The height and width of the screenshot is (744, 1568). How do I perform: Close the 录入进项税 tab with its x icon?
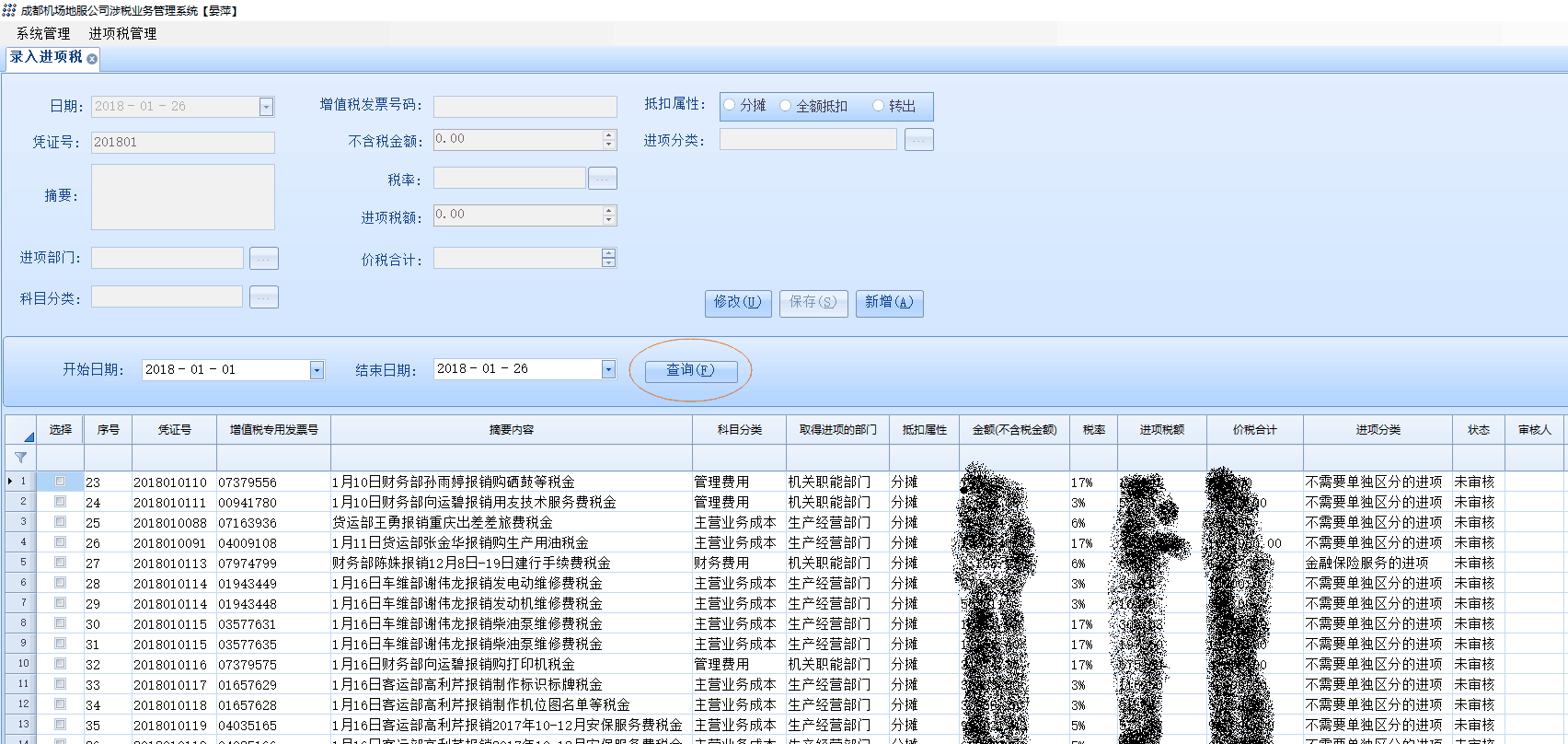pos(92,59)
